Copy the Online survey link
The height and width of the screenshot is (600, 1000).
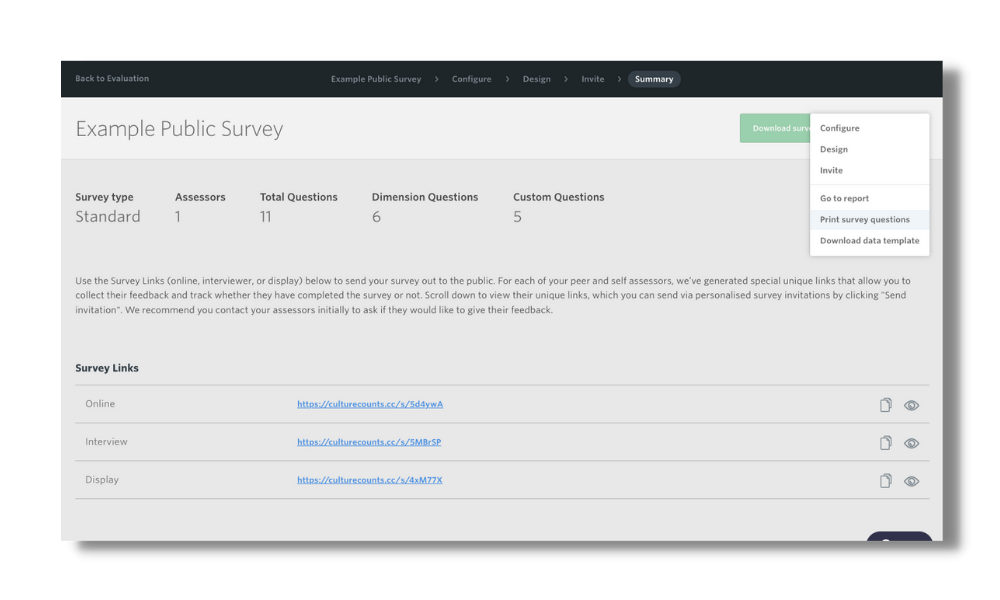(x=885, y=405)
